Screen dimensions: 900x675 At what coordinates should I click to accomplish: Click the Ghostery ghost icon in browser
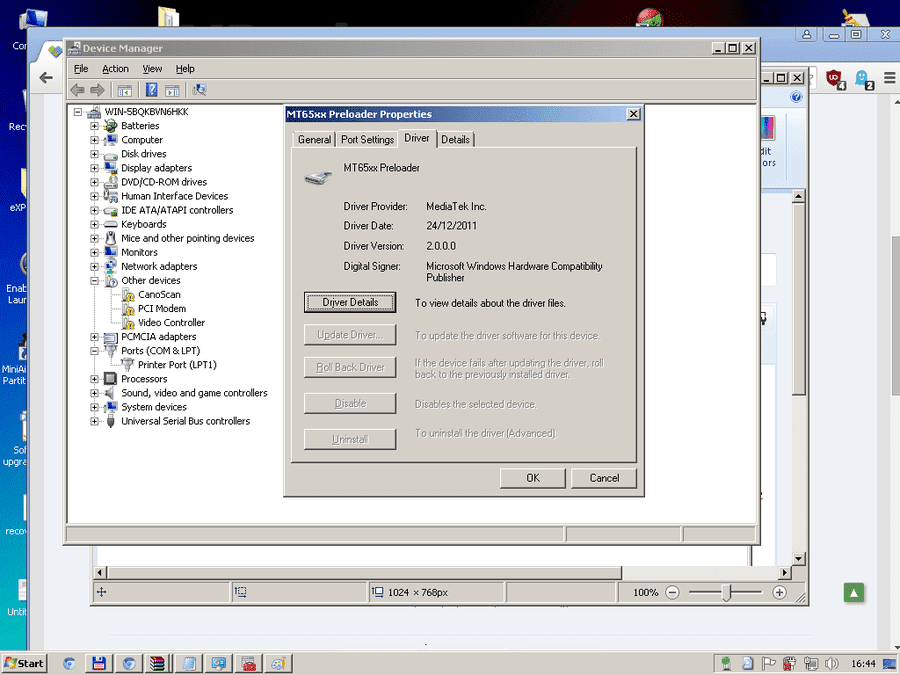(863, 79)
